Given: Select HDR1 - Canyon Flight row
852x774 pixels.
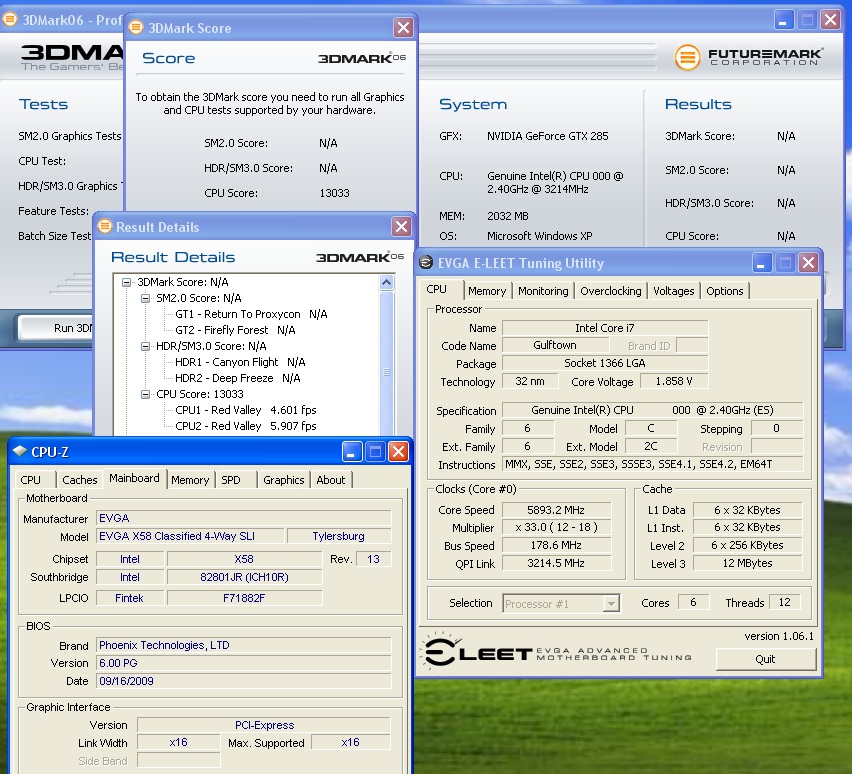Looking at the screenshot, I should pyautogui.click(x=240, y=362).
